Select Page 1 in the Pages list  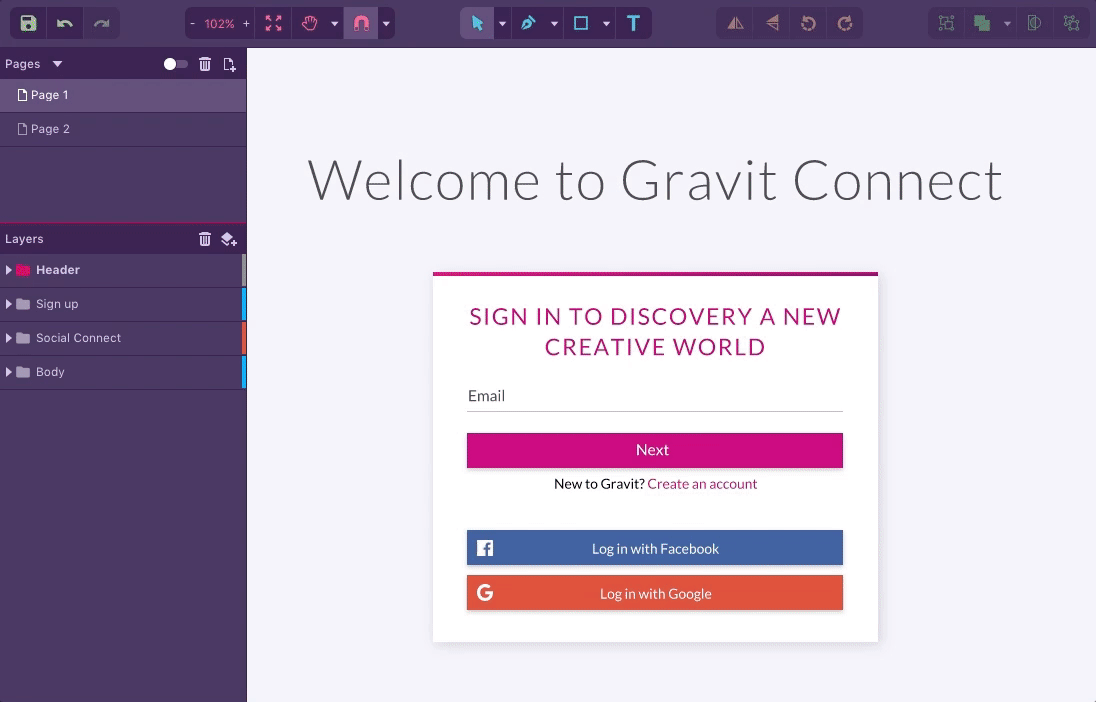pos(123,95)
